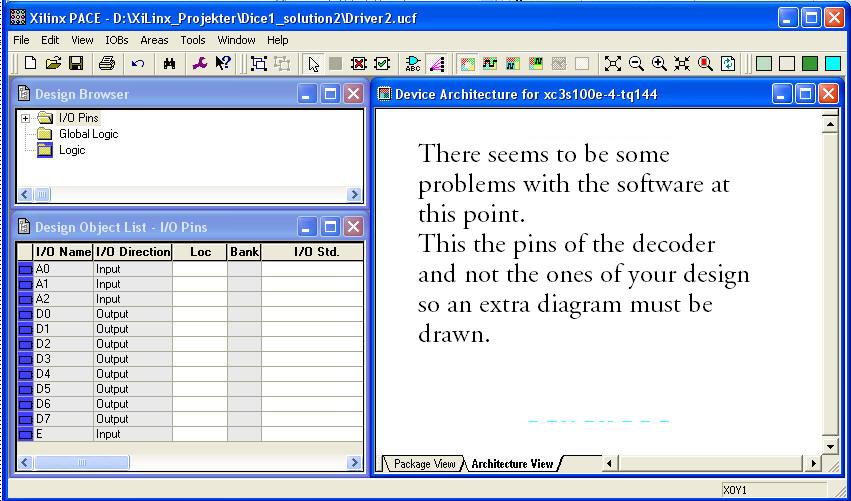Click the I/O Direction column header
This screenshot has width=851, height=501.
132,252
